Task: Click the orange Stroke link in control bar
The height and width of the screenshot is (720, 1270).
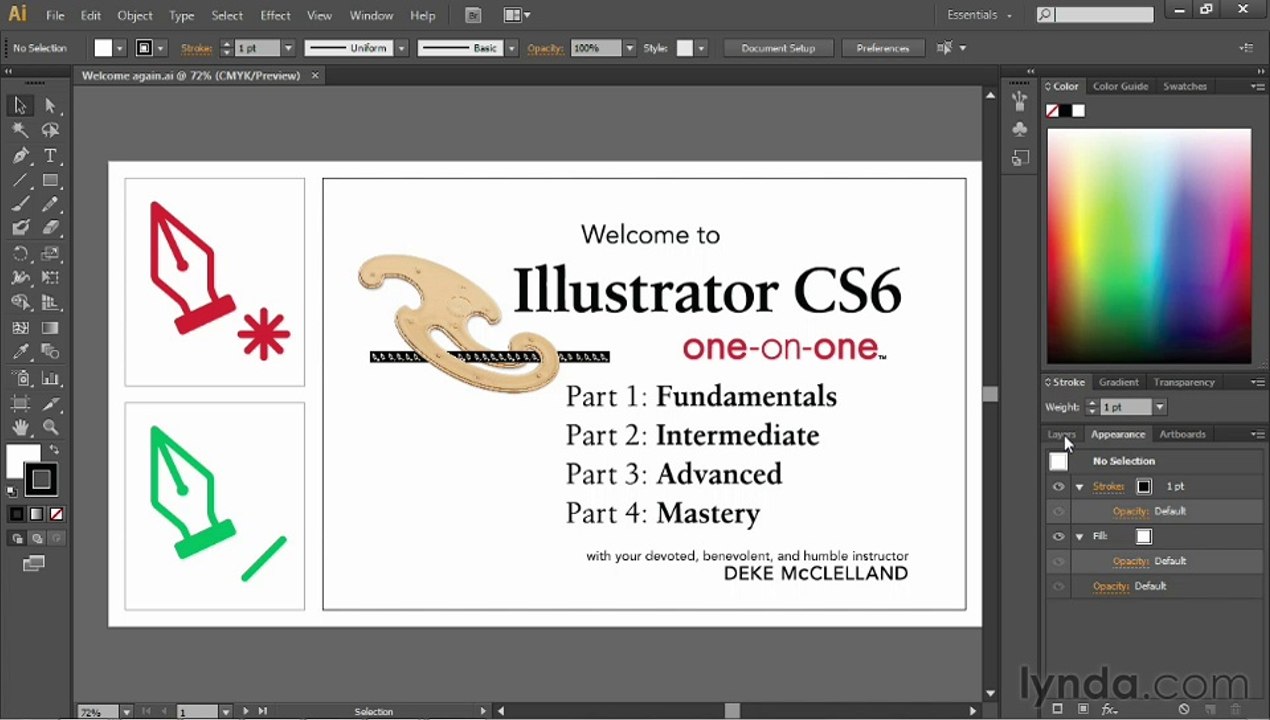Action: coord(196,48)
